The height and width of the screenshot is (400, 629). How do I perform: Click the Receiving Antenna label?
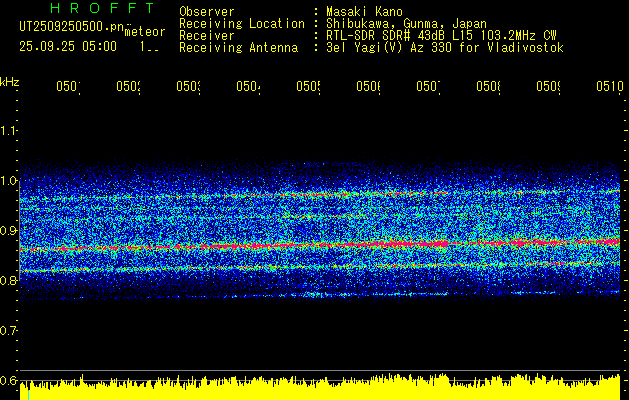(x=238, y=48)
